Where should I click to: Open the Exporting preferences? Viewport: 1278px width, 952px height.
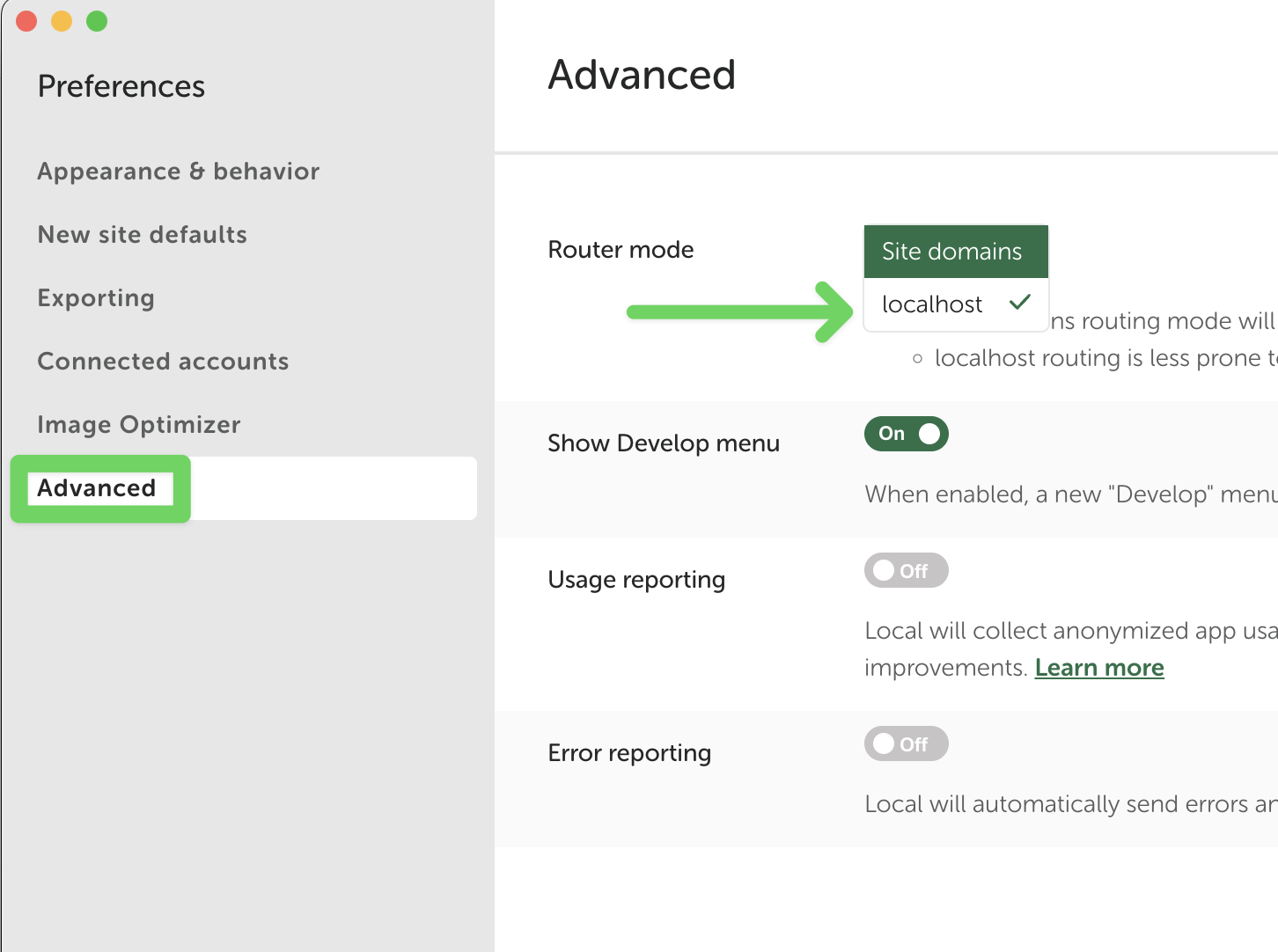tap(96, 298)
